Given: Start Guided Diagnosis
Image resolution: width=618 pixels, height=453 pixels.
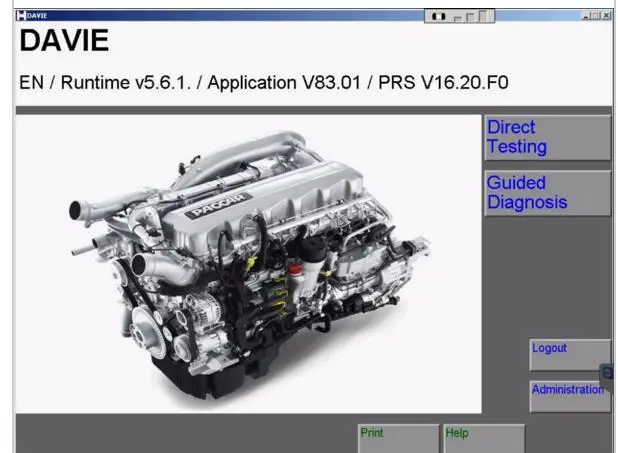Looking at the screenshot, I should click(548, 193).
